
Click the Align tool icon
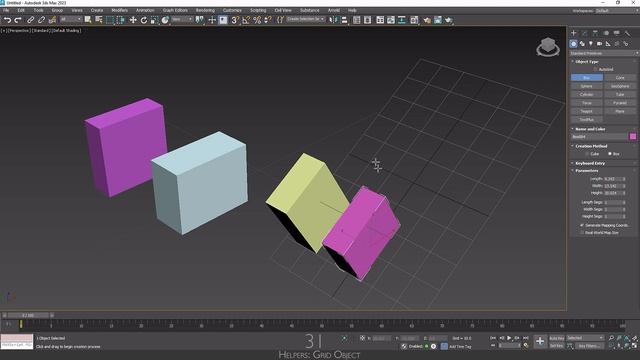344,20
